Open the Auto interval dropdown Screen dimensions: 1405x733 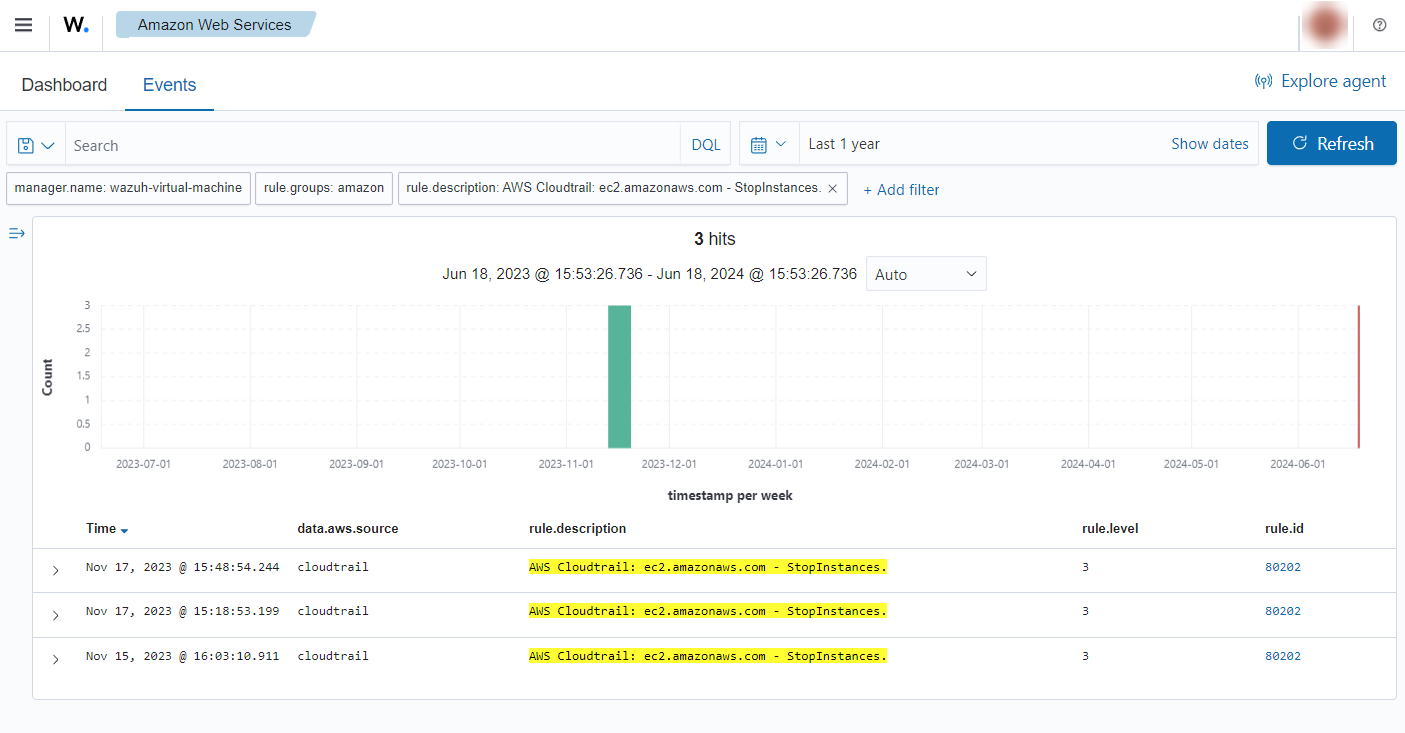click(925, 274)
